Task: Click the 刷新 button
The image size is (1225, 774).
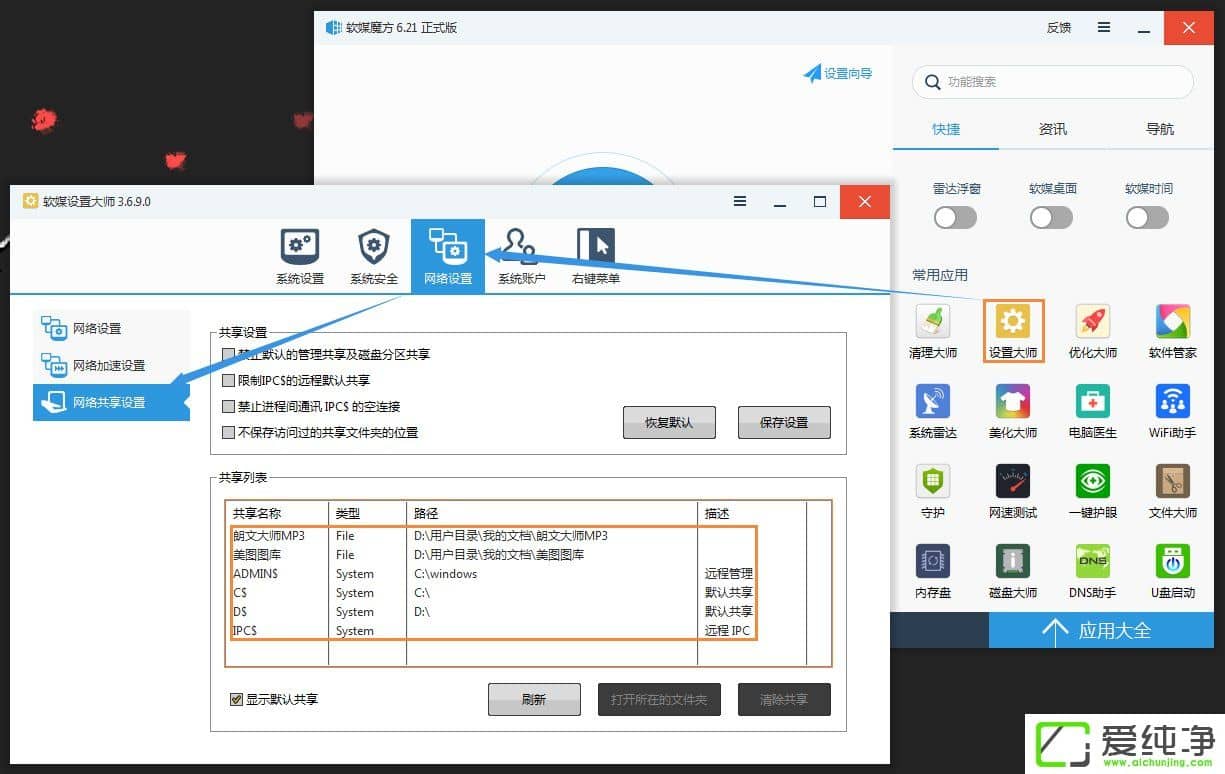Action: (534, 699)
